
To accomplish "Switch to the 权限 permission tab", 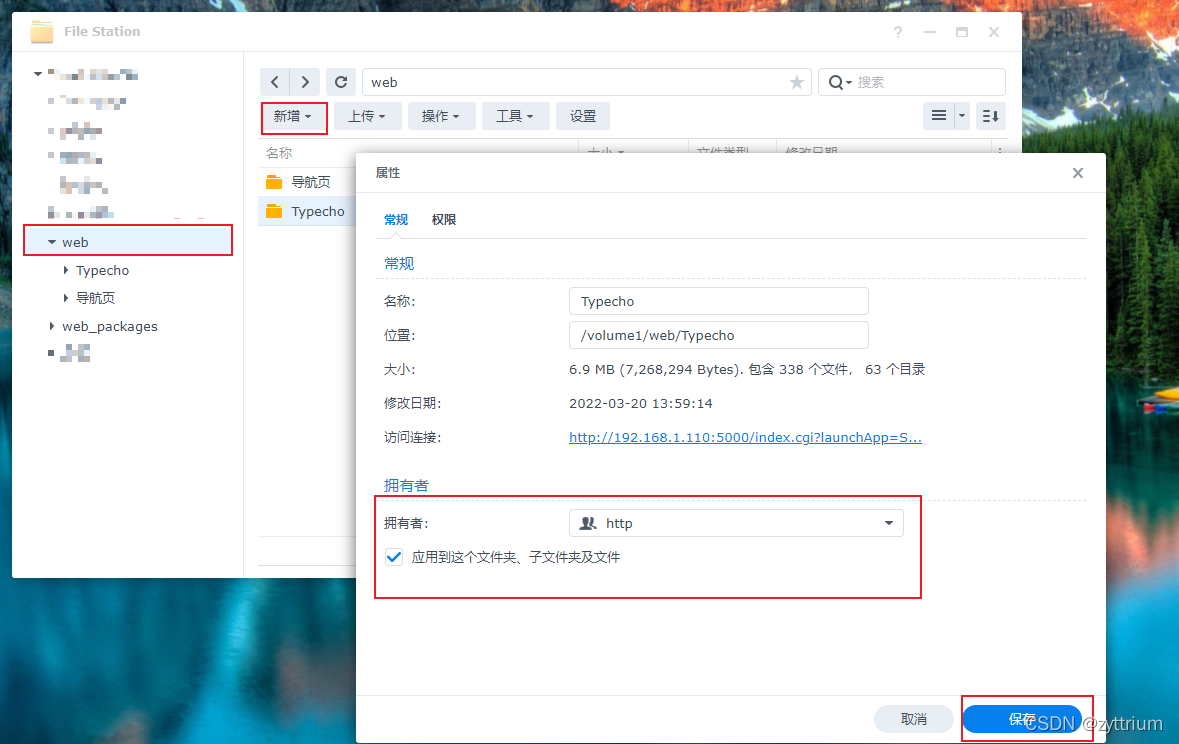I will [x=444, y=220].
